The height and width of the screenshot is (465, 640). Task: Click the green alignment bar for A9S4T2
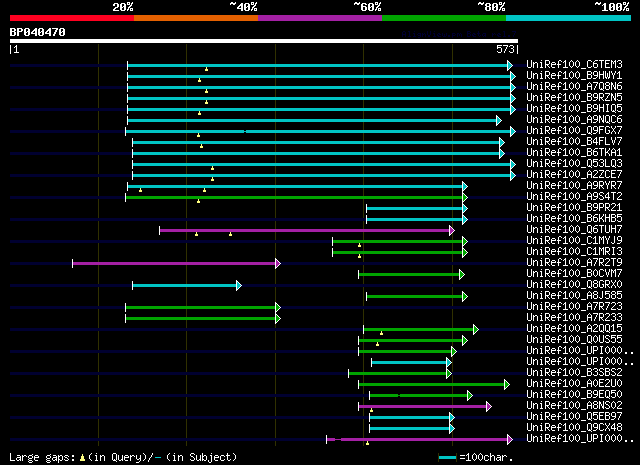(294, 198)
